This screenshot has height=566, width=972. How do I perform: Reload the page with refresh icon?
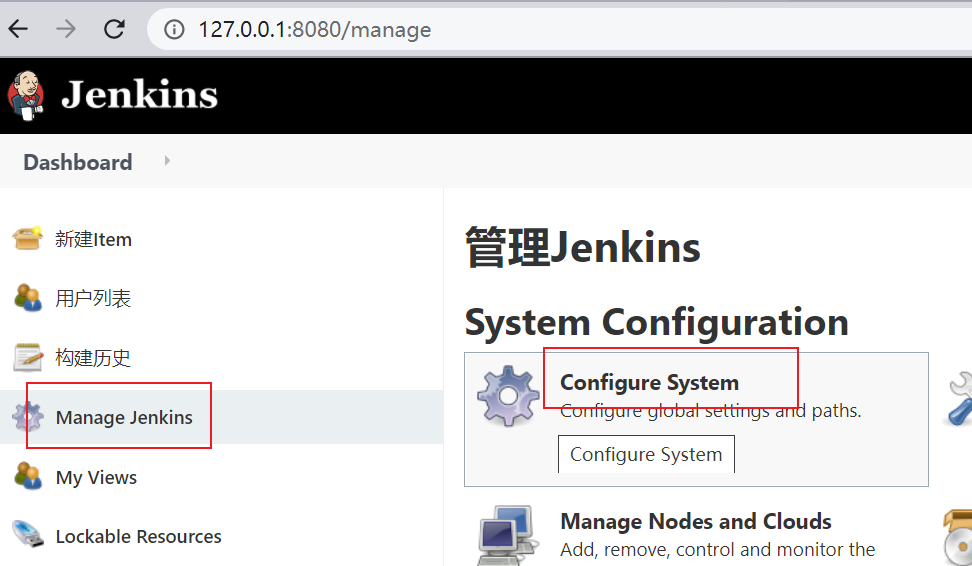point(114,29)
